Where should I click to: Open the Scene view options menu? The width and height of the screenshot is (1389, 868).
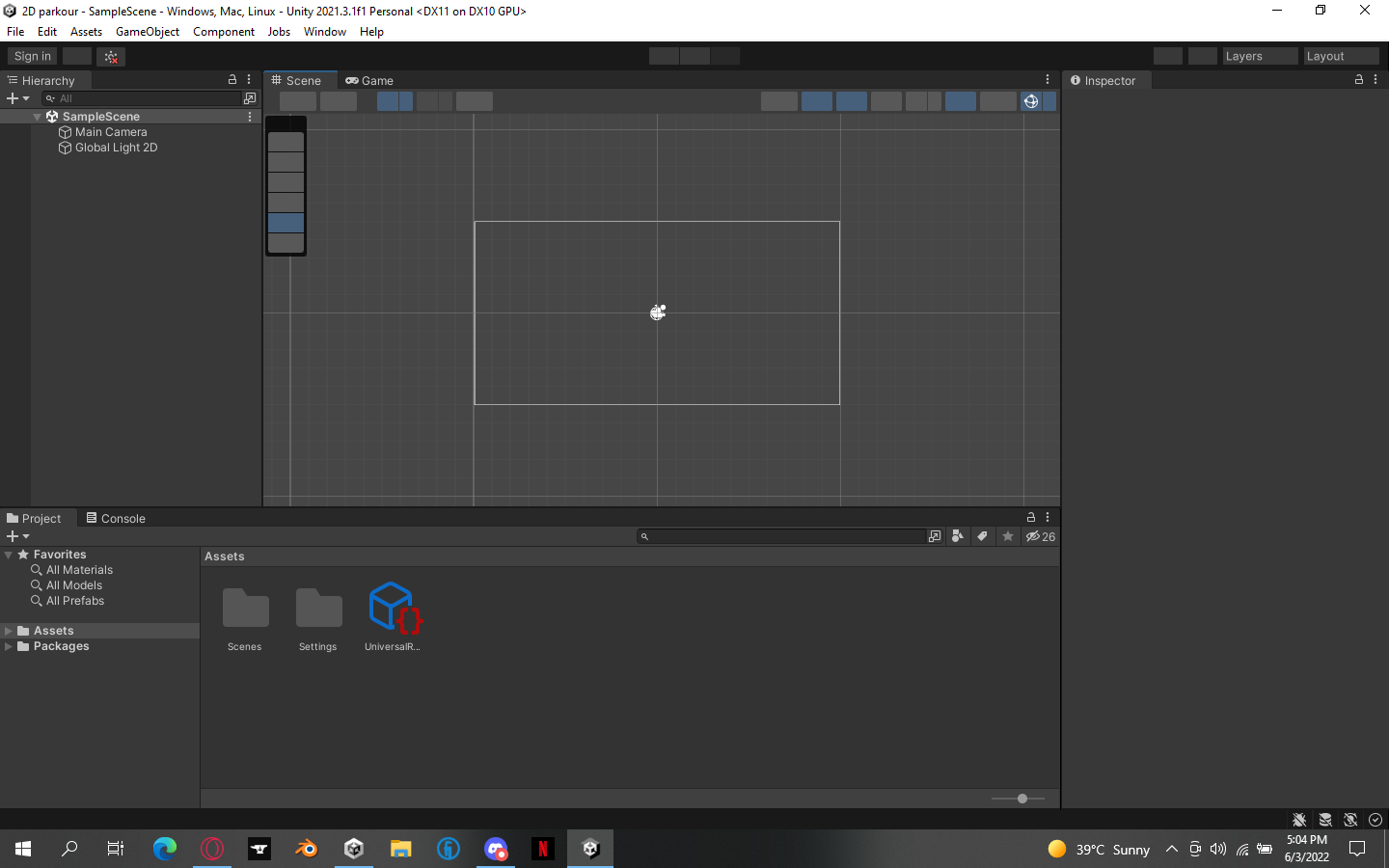1048,80
